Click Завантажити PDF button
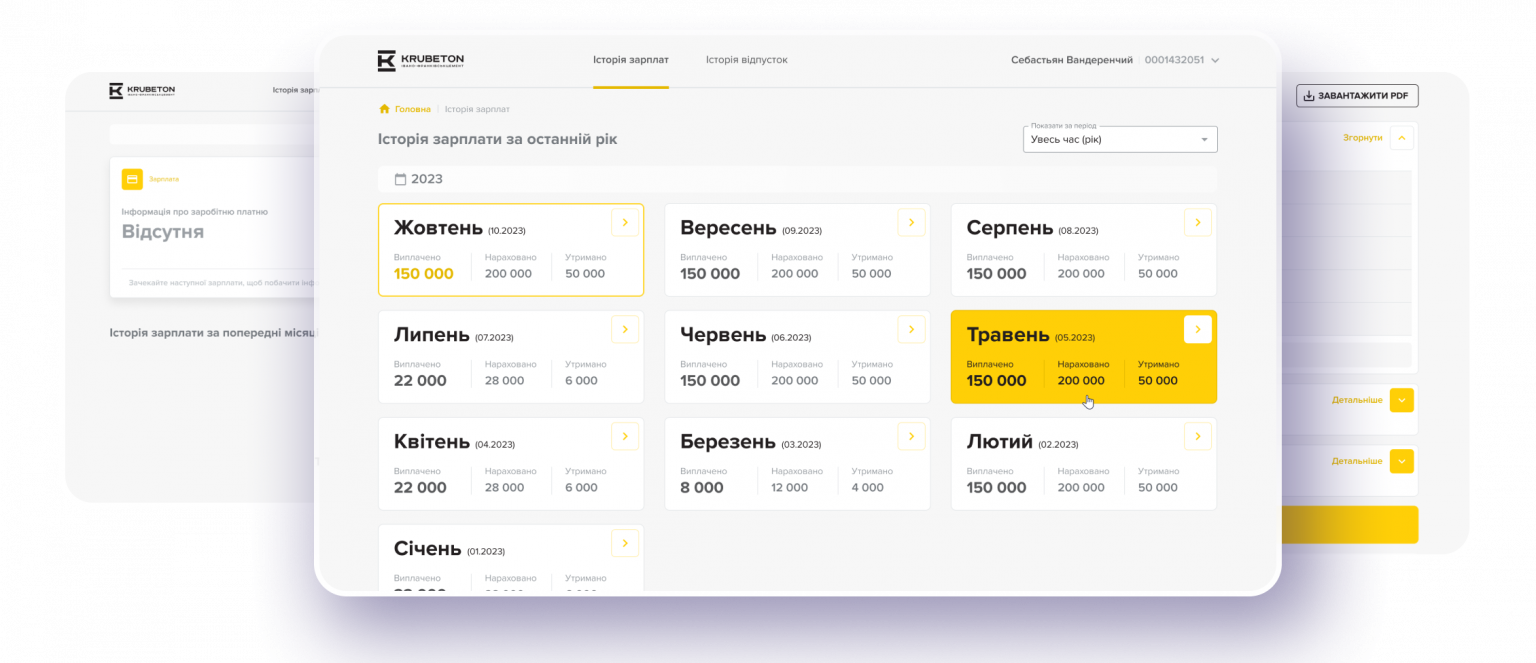 pos(1356,96)
